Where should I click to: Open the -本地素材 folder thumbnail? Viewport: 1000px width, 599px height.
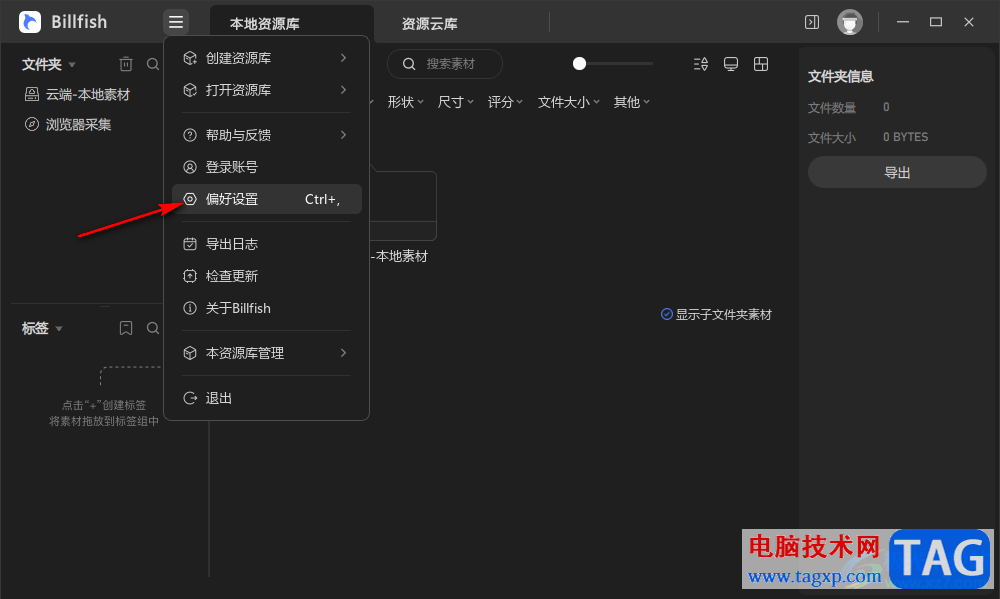[403, 205]
